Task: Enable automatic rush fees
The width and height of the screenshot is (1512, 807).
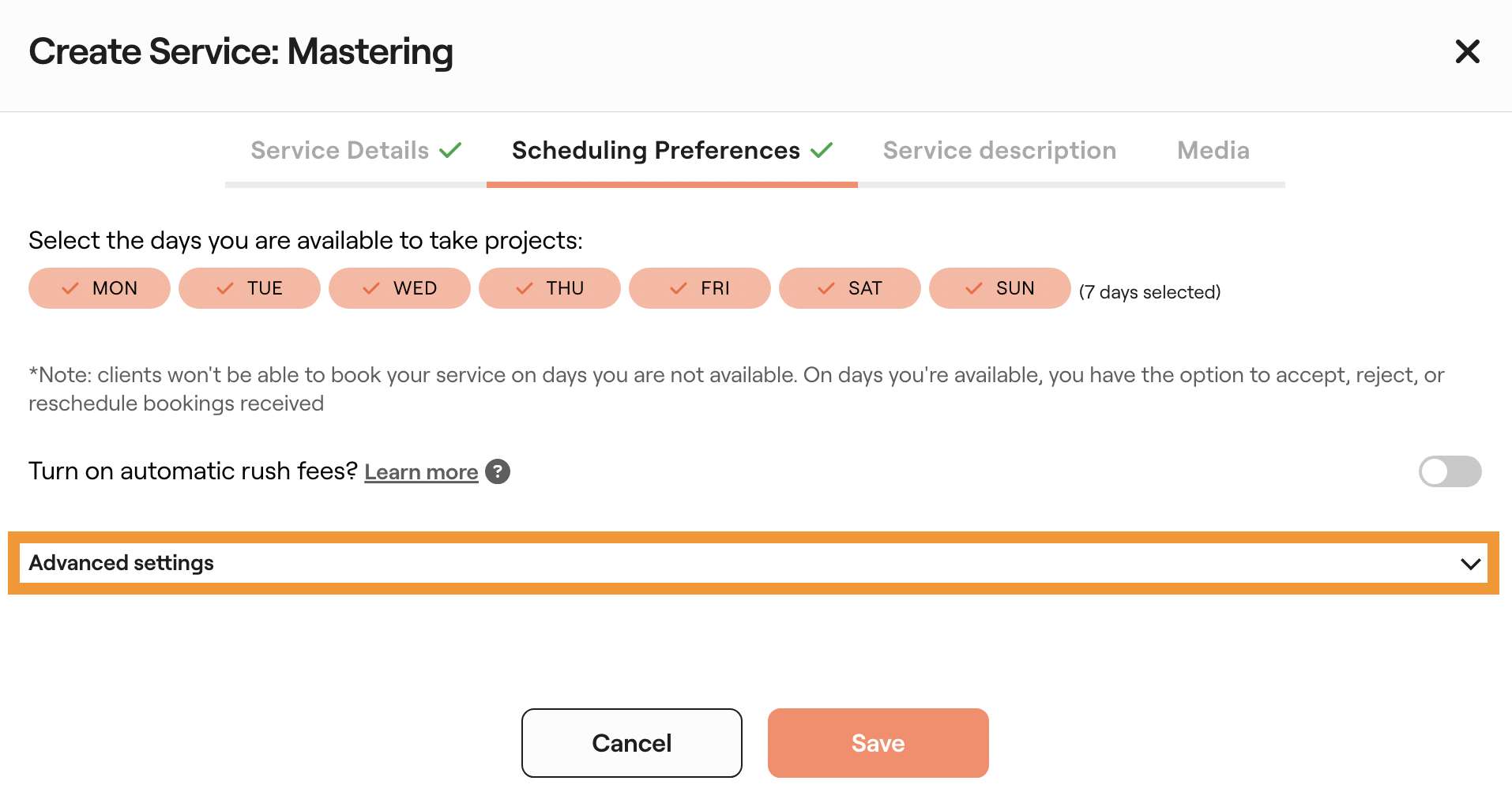Action: [x=1450, y=471]
